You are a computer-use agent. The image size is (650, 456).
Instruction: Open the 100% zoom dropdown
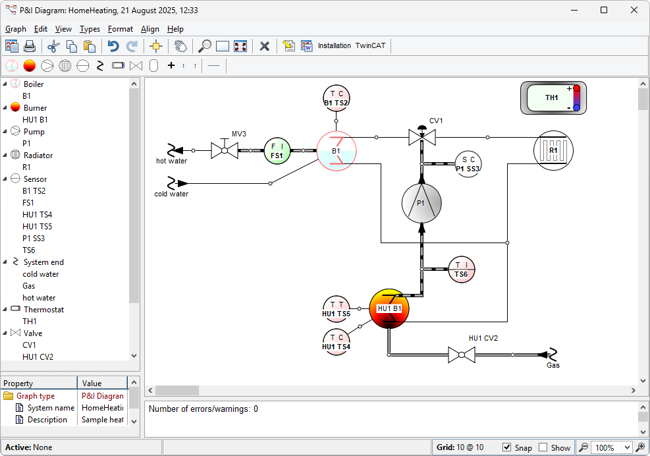coord(627,448)
